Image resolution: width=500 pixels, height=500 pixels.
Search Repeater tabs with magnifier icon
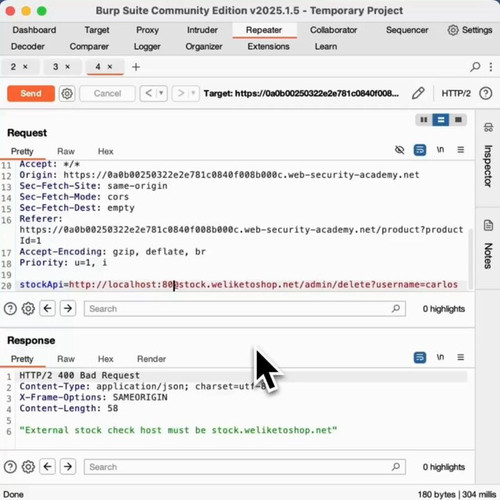click(x=475, y=67)
